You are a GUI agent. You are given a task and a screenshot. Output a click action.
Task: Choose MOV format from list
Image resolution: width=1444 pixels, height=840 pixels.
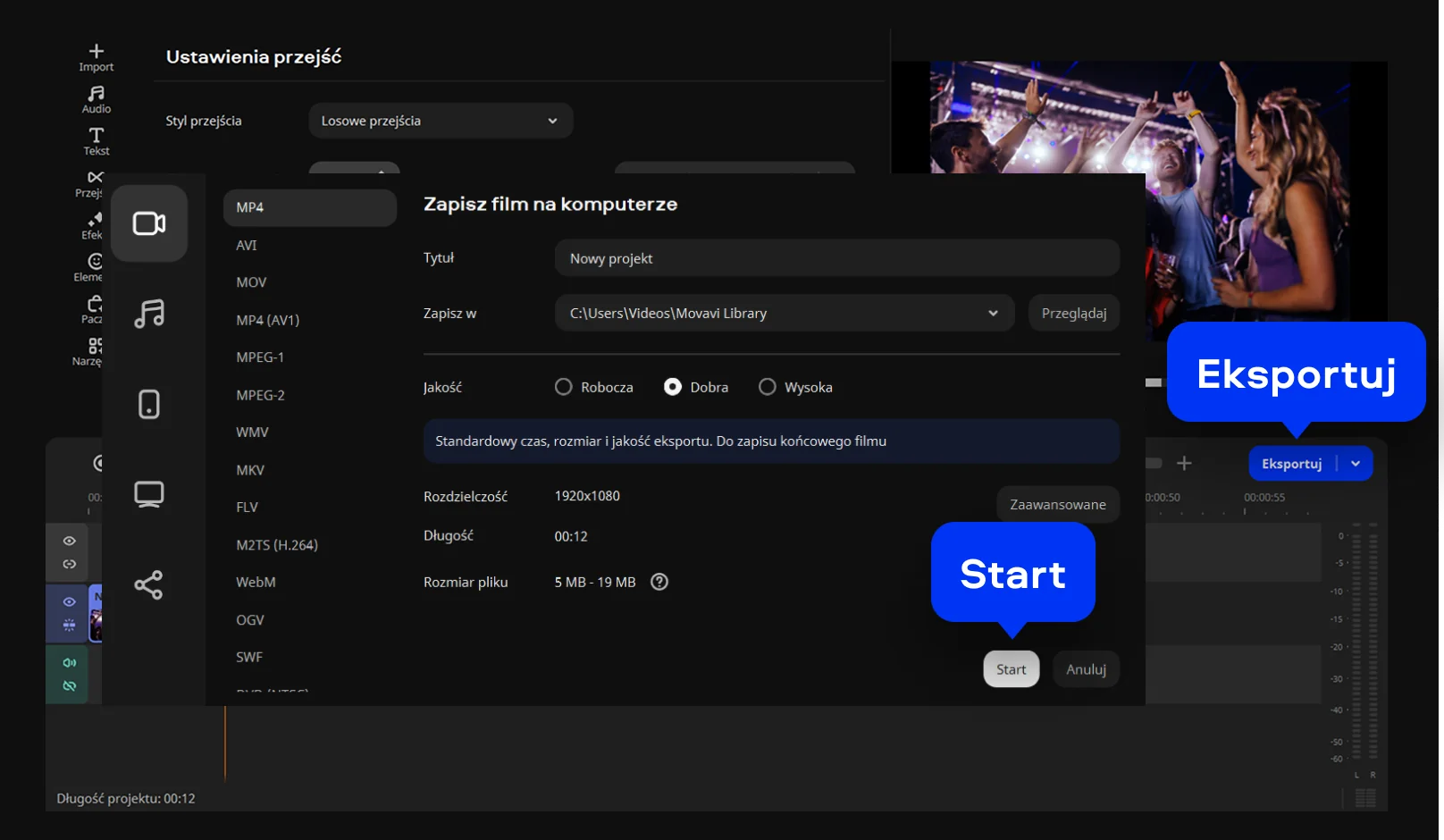click(x=251, y=282)
